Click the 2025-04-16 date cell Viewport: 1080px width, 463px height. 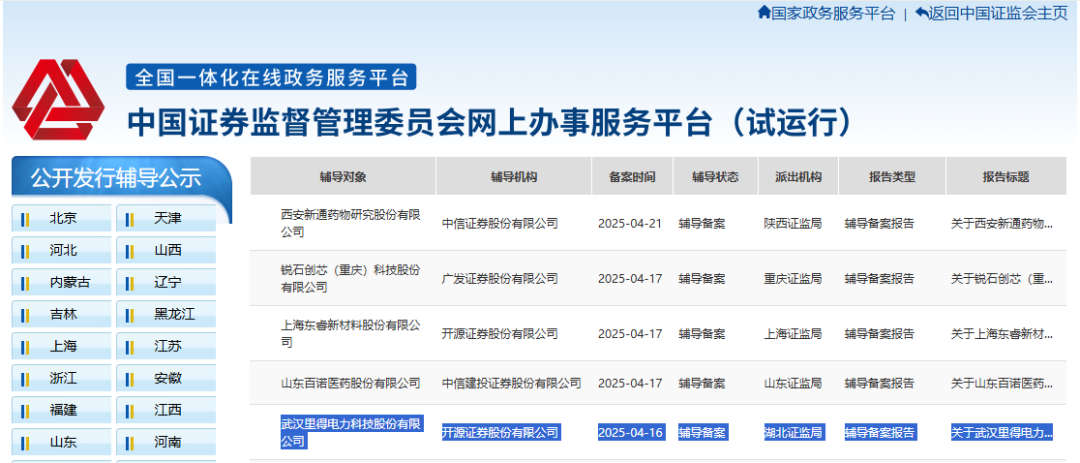click(x=630, y=433)
